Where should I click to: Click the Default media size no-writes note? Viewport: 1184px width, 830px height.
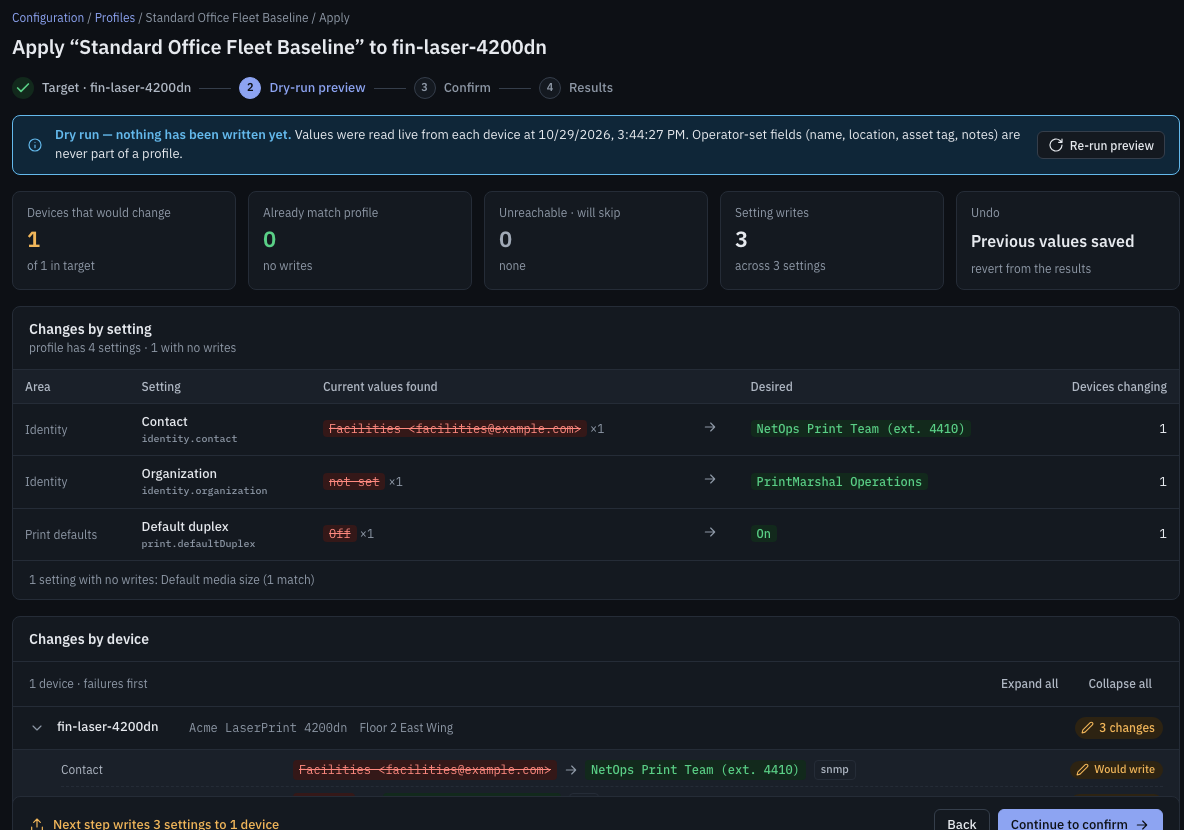click(x=171, y=580)
